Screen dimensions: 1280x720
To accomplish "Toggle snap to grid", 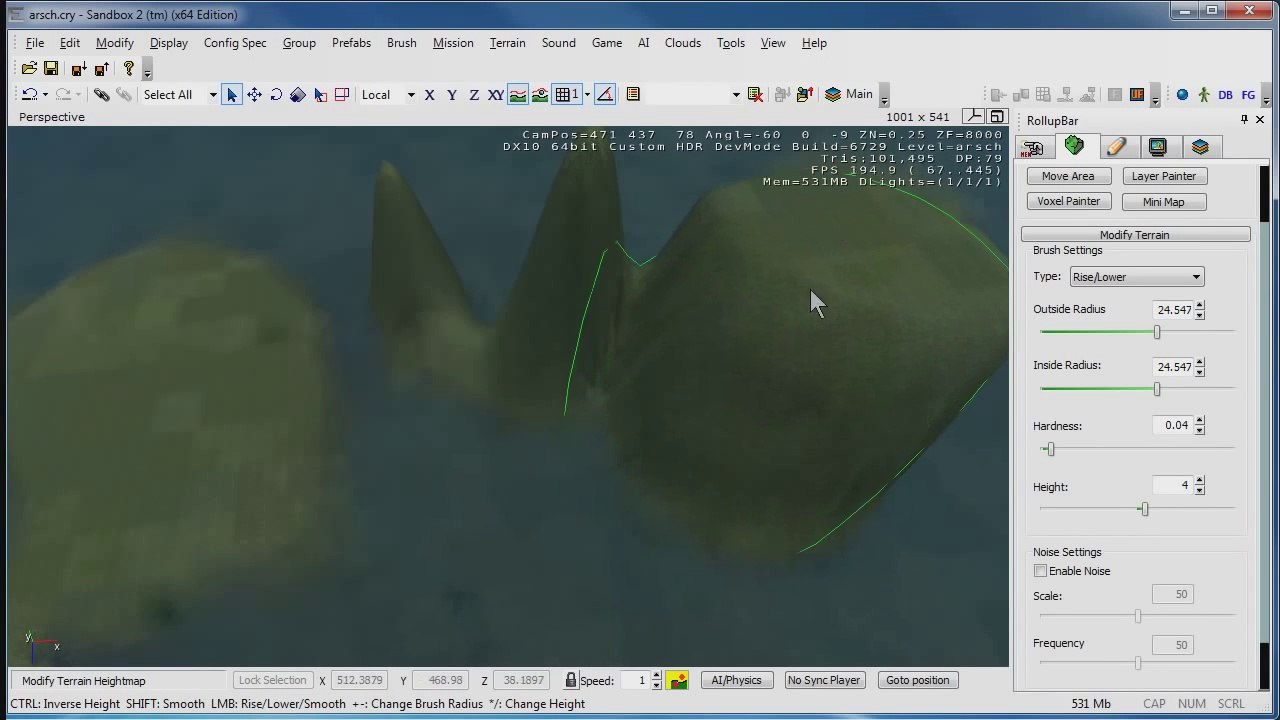I will 567,95.
